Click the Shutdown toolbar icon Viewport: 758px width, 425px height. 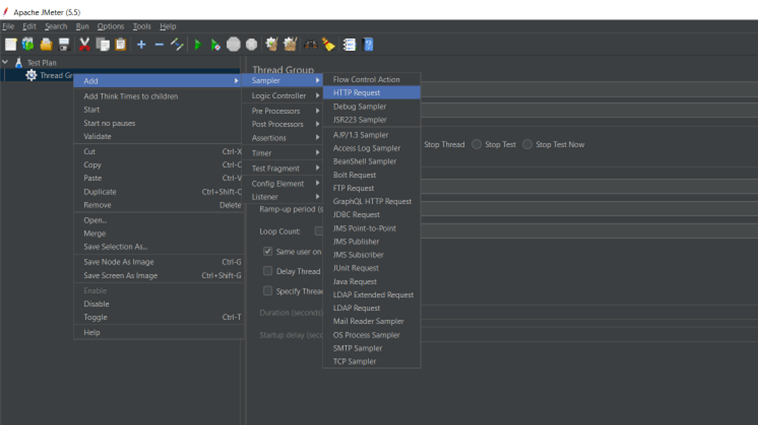251,44
